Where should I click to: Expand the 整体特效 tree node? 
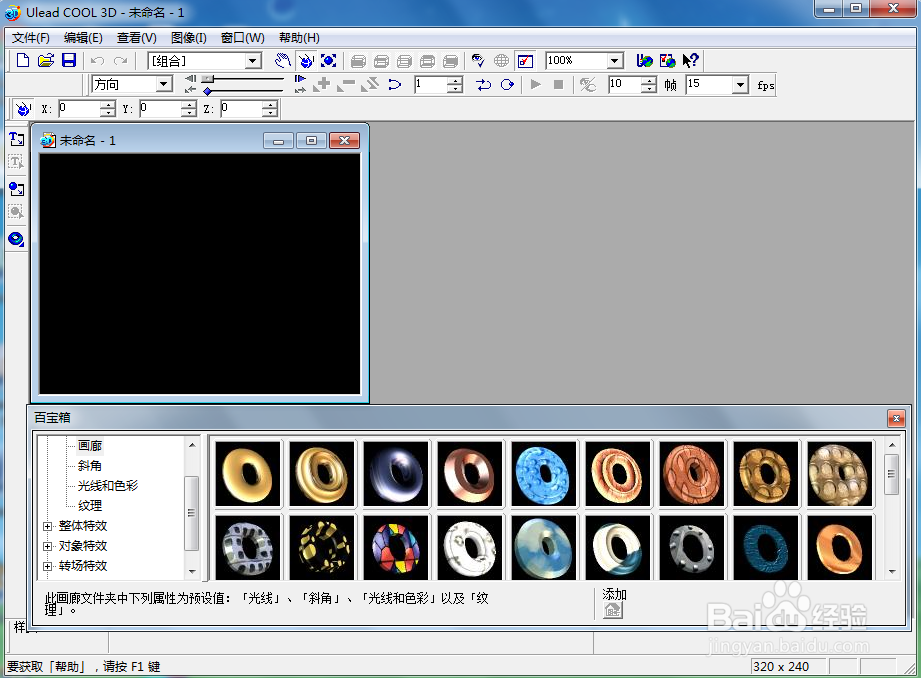(48, 526)
